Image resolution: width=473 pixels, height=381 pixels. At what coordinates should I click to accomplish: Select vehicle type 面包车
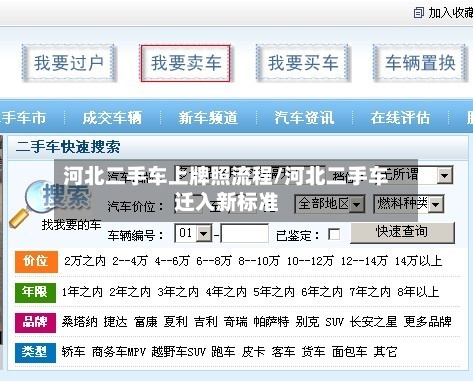pyautogui.click(x=349, y=352)
